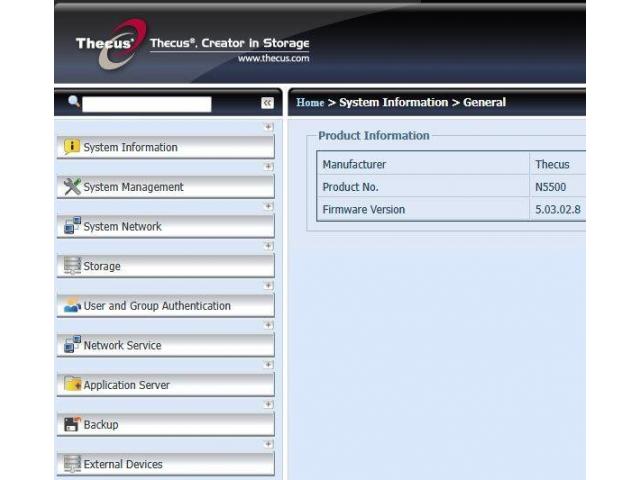This screenshot has height=480, width=640.
Task: Click the magnifier search icon
Action: coord(73,102)
